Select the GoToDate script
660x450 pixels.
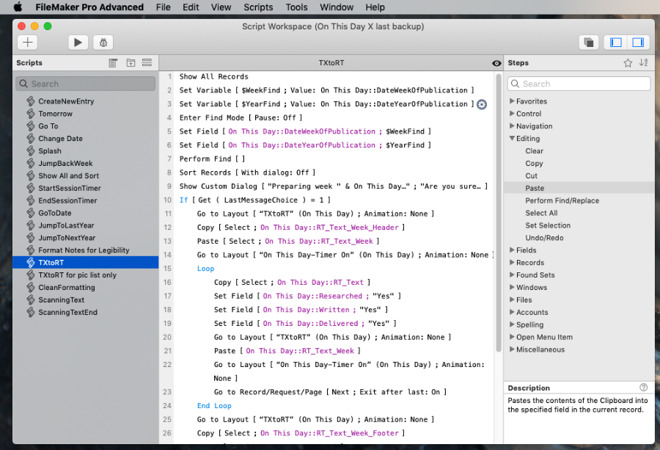click(x=55, y=213)
